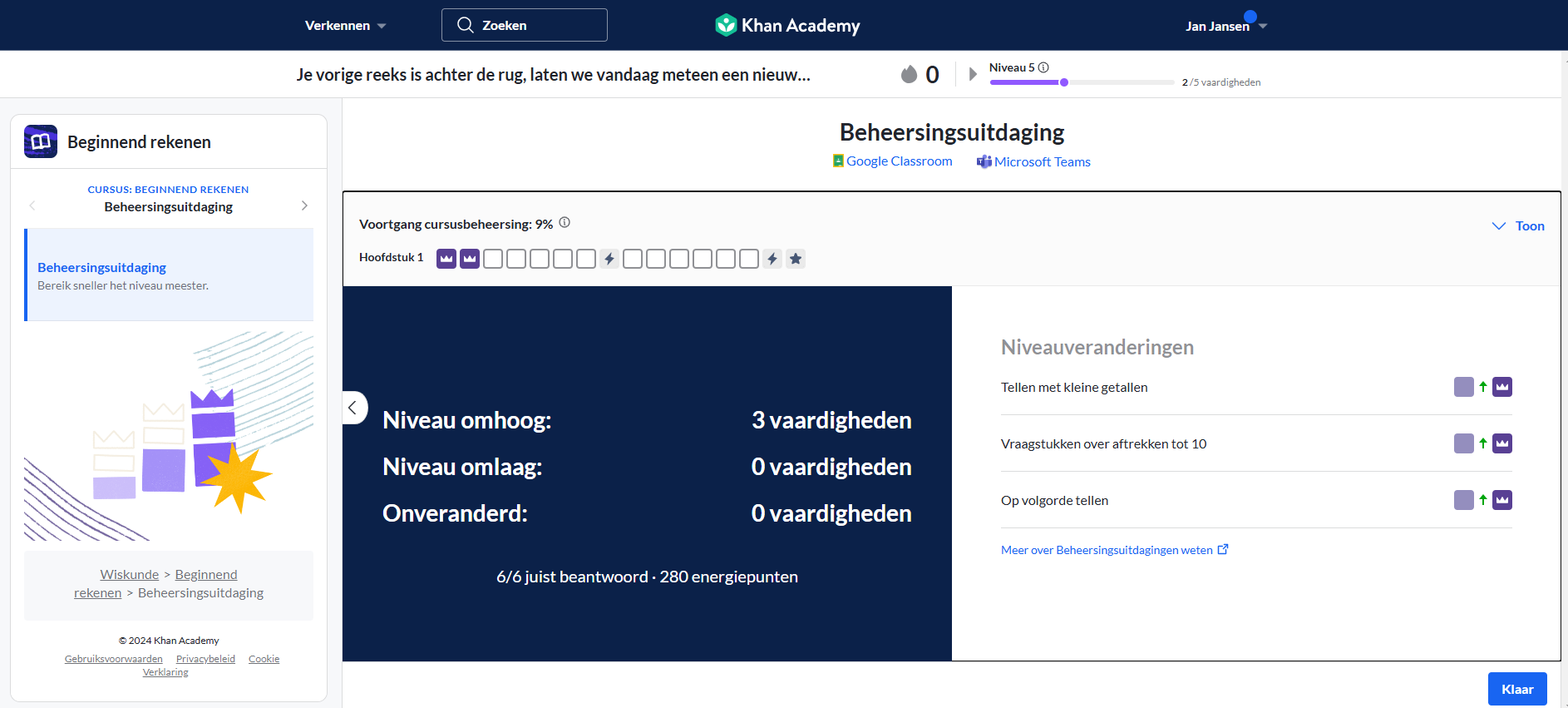This screenshot has width=1568, height=708.
Task: Open the Gebruiksvoorwaarden footer link
Action: (x=114, y=659)
